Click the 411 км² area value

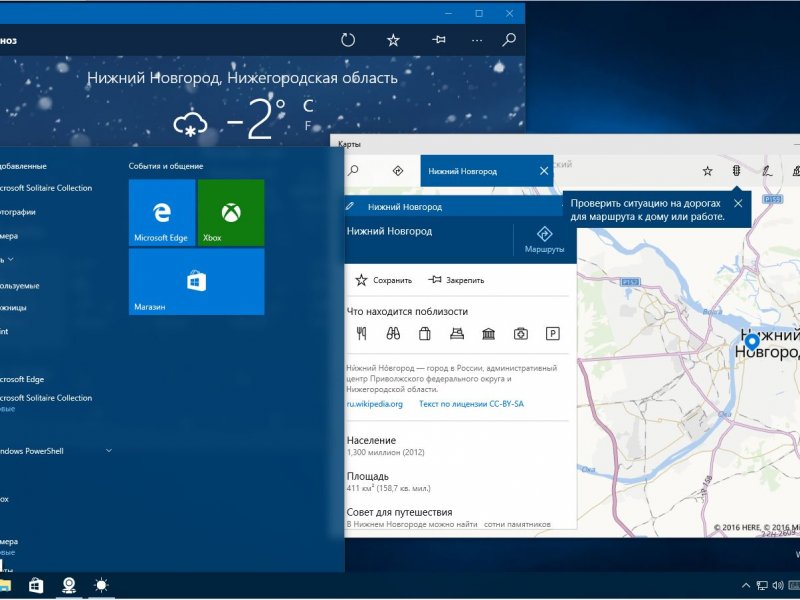tap(388, 488)
